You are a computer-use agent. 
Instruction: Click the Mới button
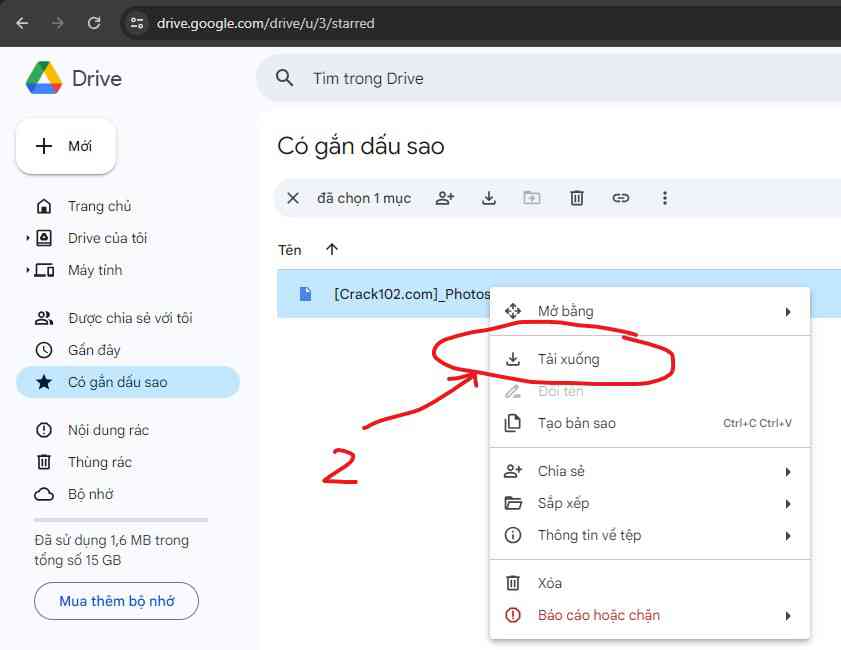pos(66,145)
